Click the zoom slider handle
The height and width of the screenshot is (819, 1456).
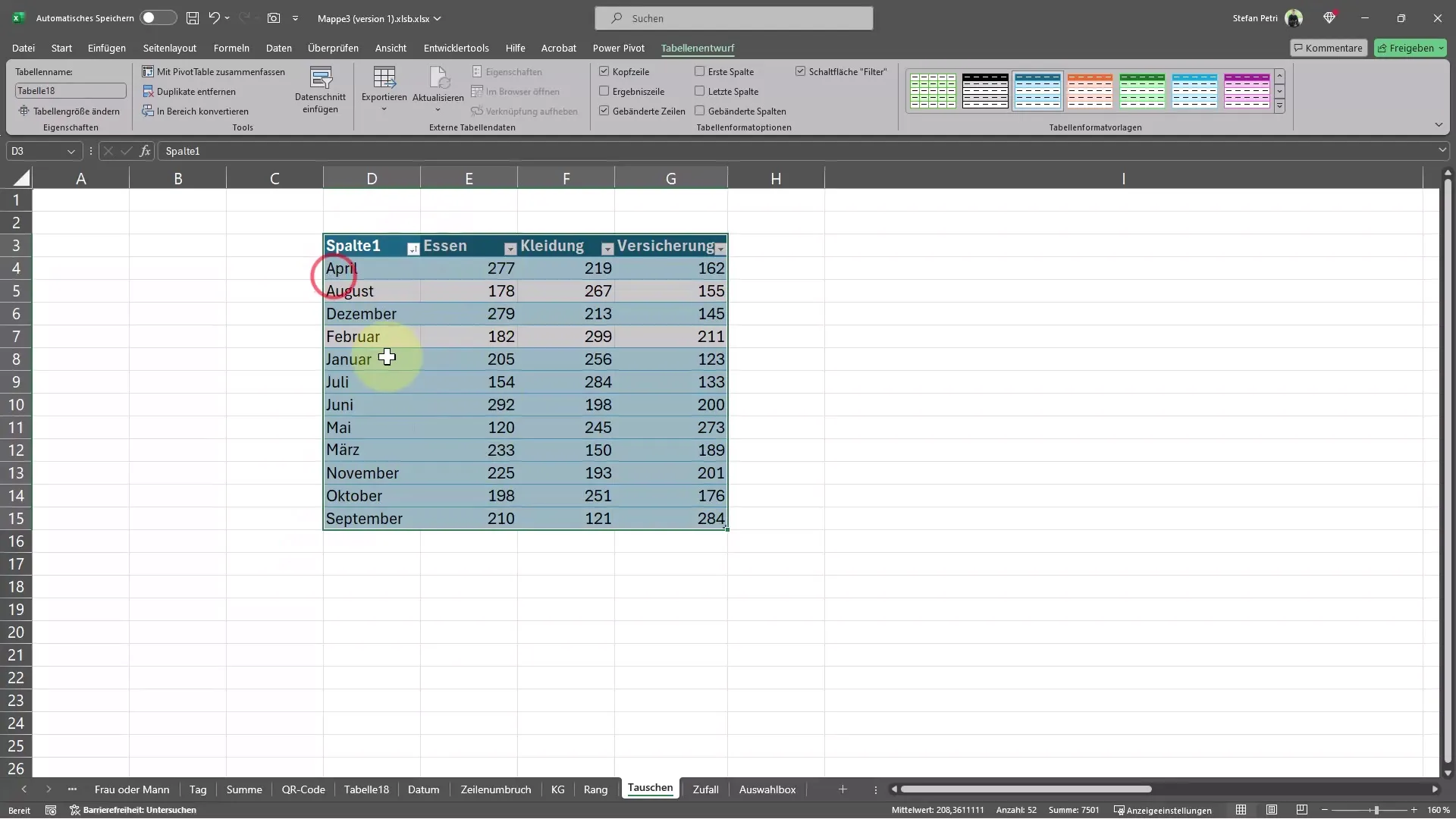pos(1376,810)
